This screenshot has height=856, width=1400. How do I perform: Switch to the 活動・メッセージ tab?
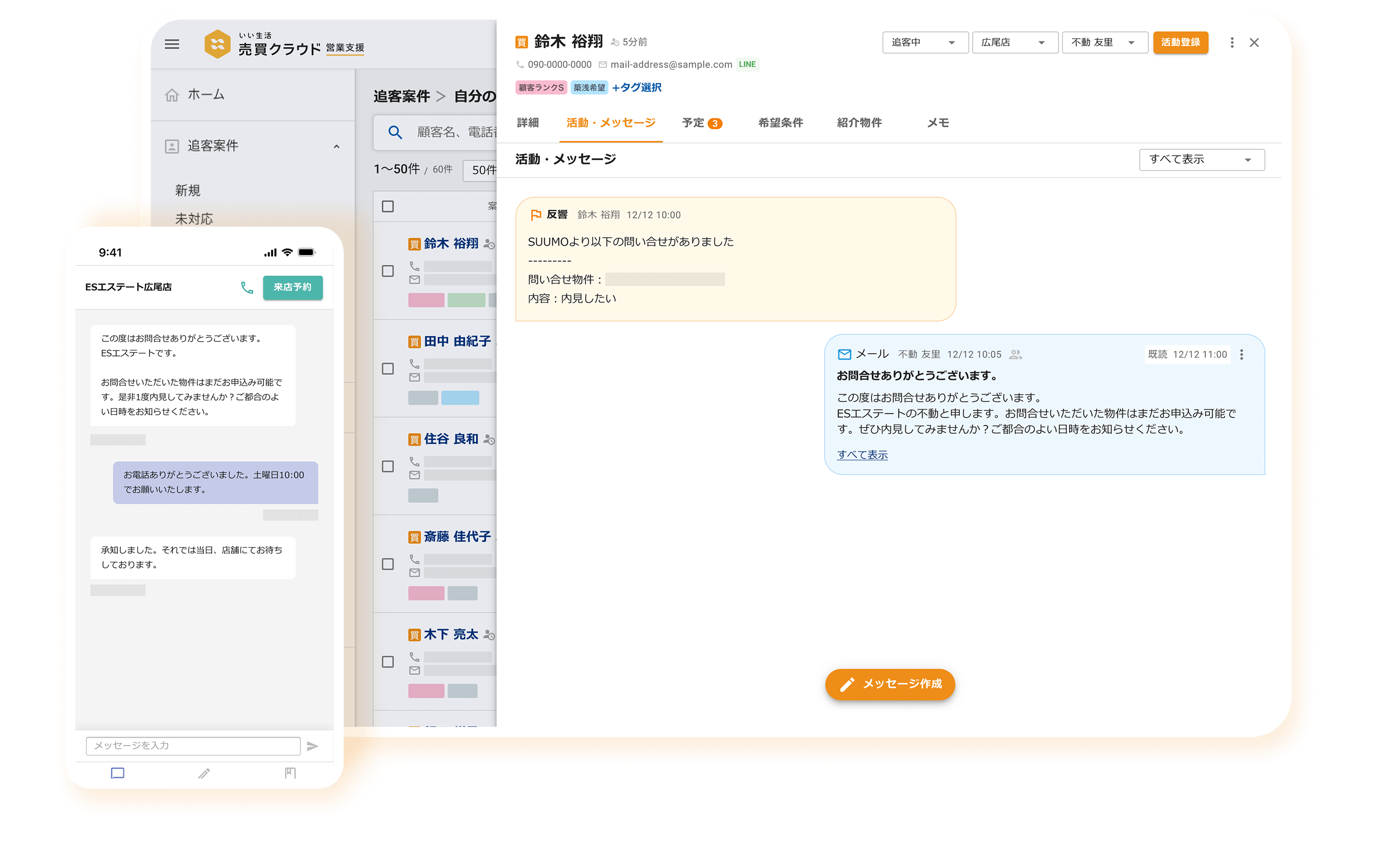tap(611, 123)
